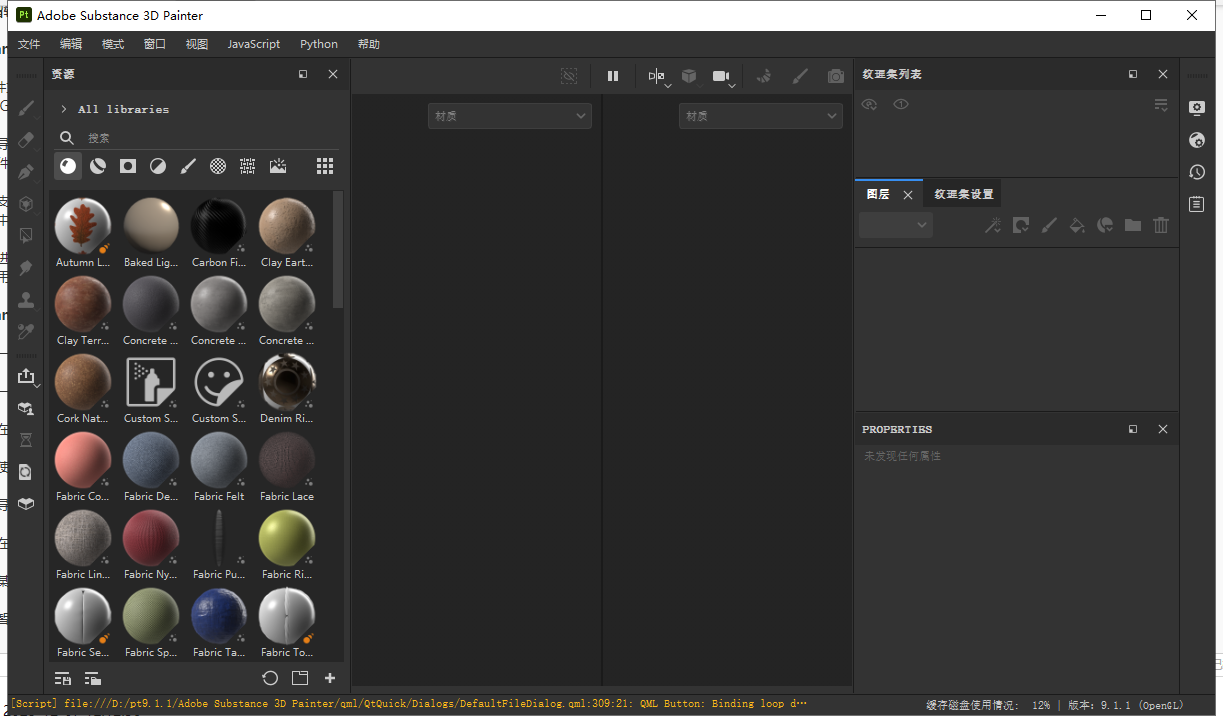This screenshot has width=1223, height=723.
Task: Open the Log clipboard icon
Action: [x=1197, y=204]
